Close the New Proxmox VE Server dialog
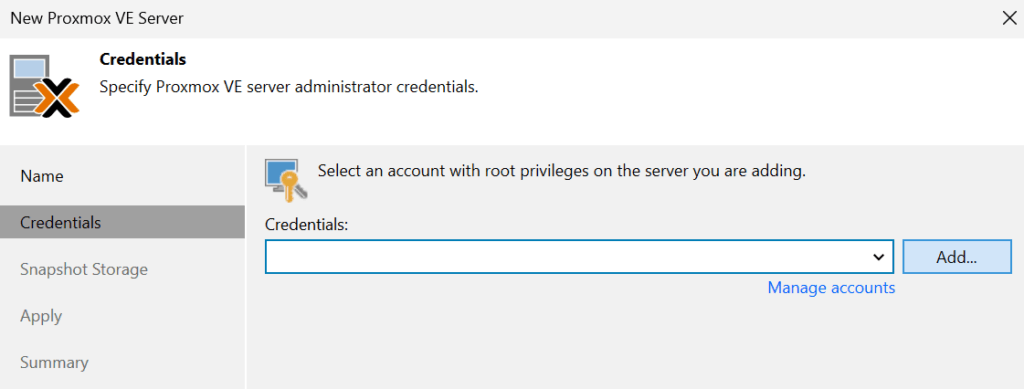This screenshot has height=389, width=1024. pyautogui.click(x=1008, y=18)
